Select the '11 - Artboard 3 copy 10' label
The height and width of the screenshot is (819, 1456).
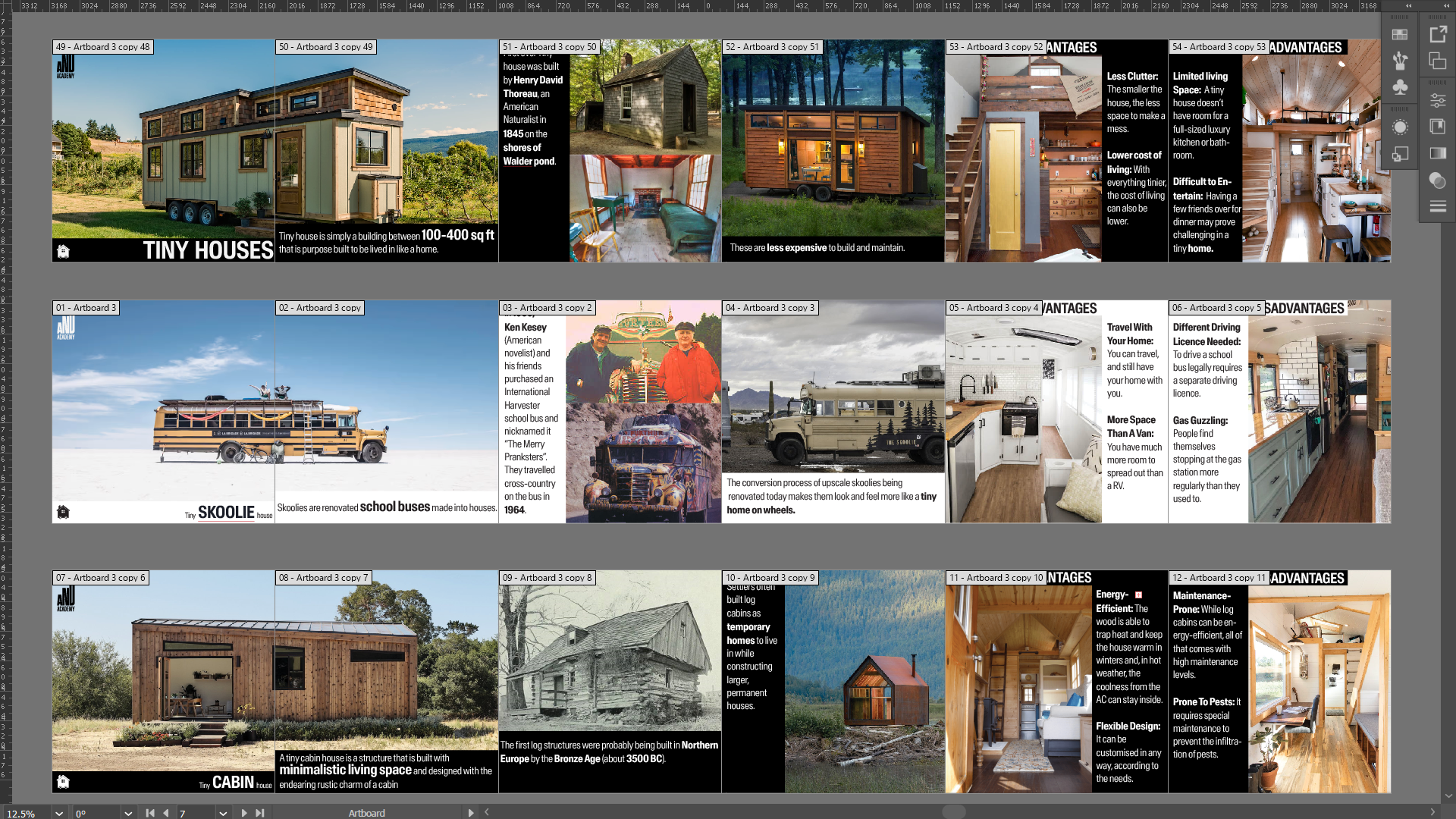pos(996,578)
